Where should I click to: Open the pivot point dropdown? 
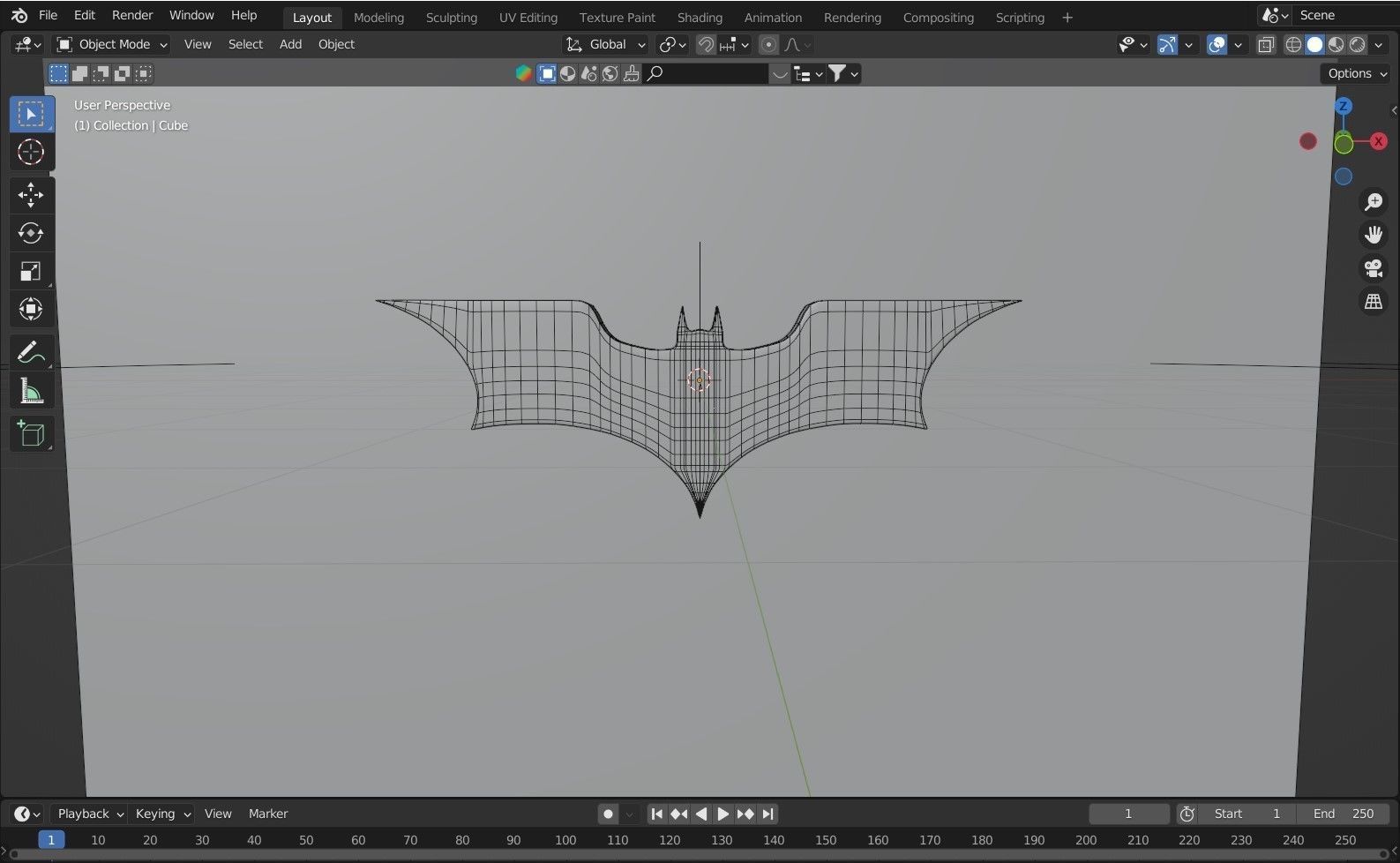674,44
